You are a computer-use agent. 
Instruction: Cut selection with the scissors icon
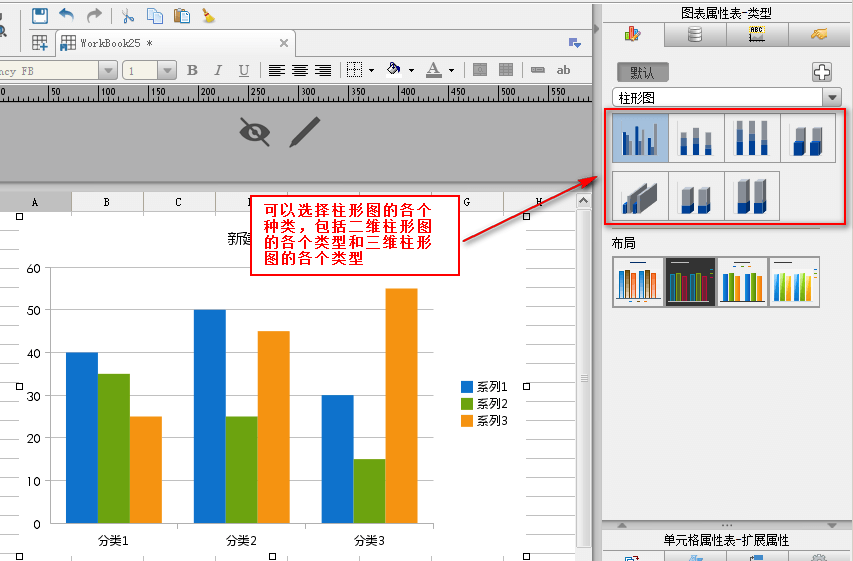[128, 16]
